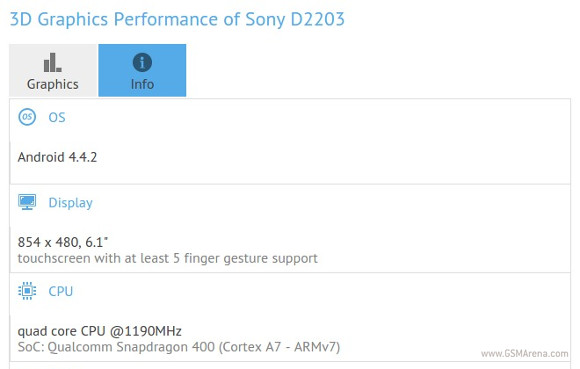Click the Qualcomm Snapdragon 400 SoC line
Image resolution: width=580 pixels, height=369 pixels.
pos(179,347)
